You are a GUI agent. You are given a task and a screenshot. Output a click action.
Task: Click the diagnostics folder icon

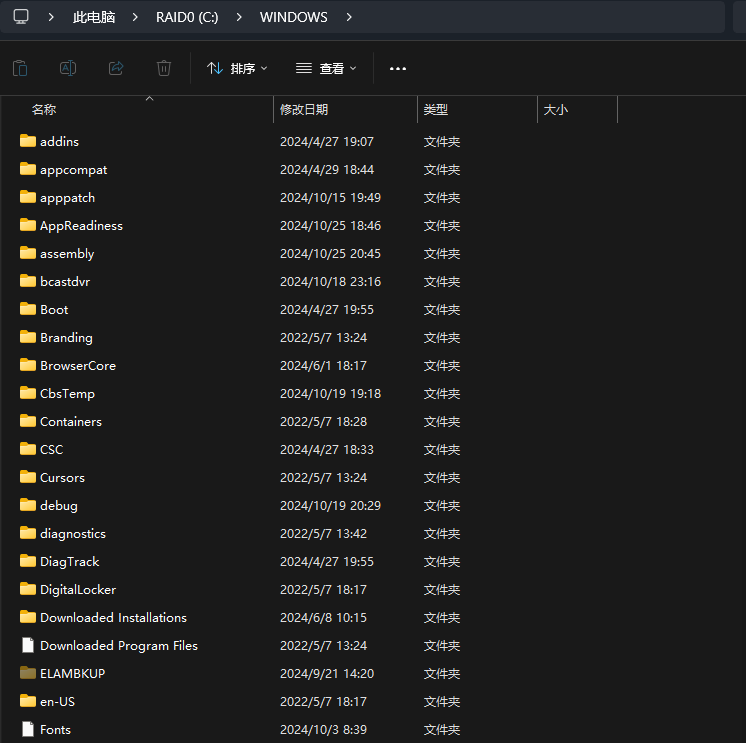(28, 533)
